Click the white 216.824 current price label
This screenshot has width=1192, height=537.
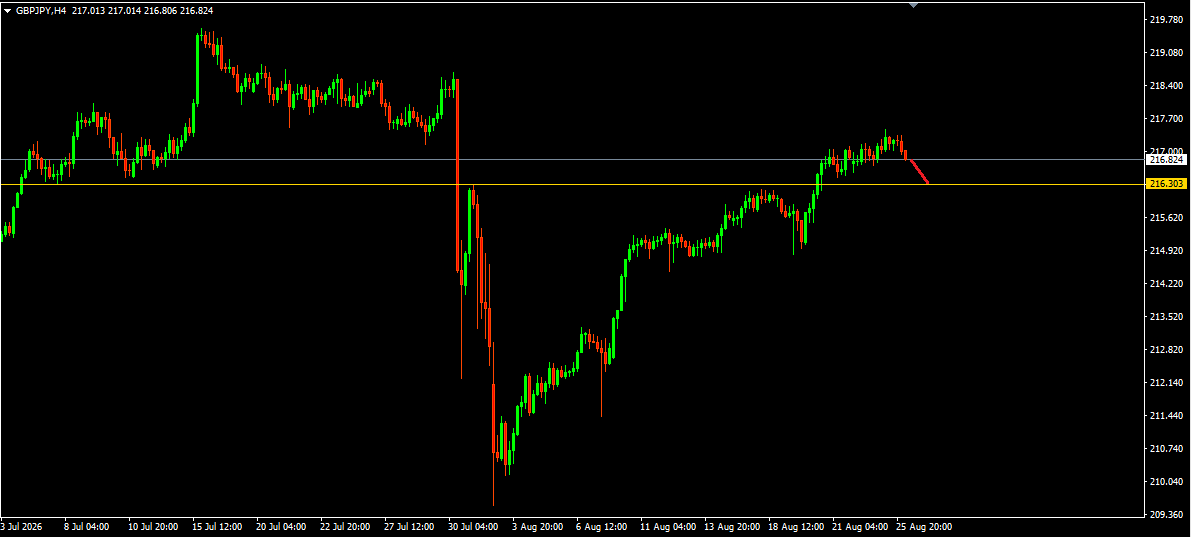click(1167, 160)
